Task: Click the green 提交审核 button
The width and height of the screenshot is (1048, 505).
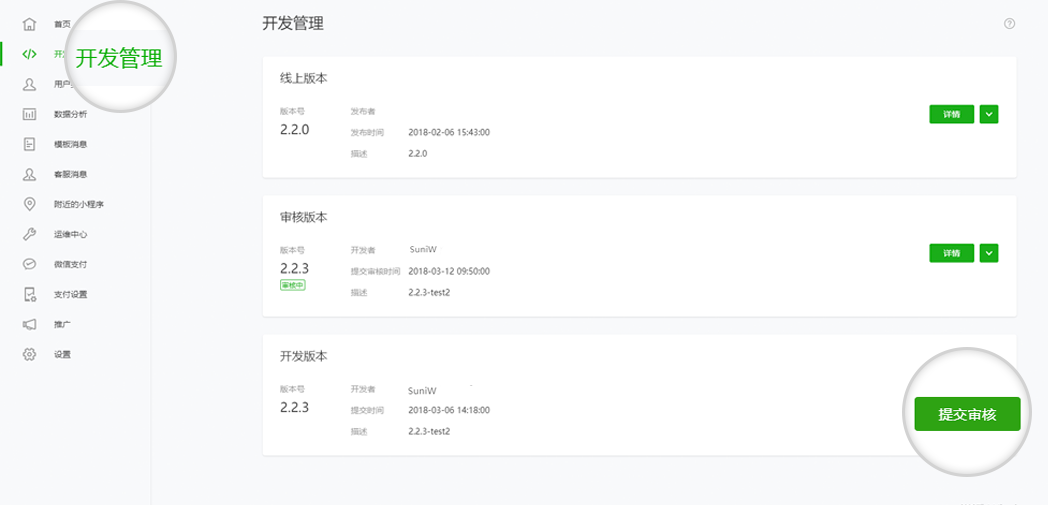Action: (967, 414)
